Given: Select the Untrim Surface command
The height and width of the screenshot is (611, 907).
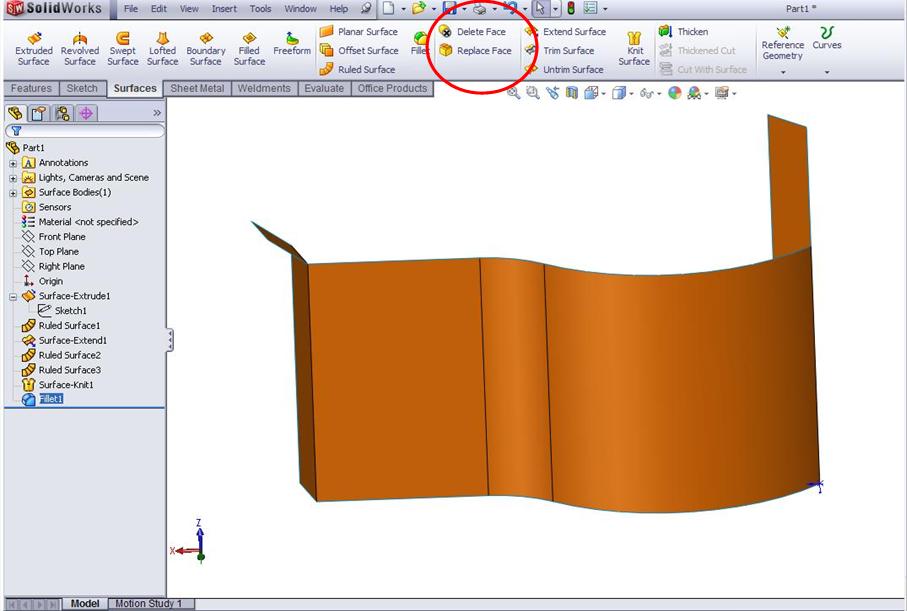Looking at the screenshot, I should point(564,69).
